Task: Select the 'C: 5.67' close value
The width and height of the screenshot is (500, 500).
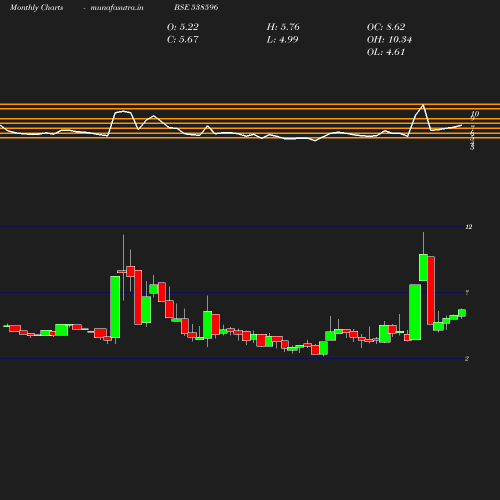Action: click(183, 39)
